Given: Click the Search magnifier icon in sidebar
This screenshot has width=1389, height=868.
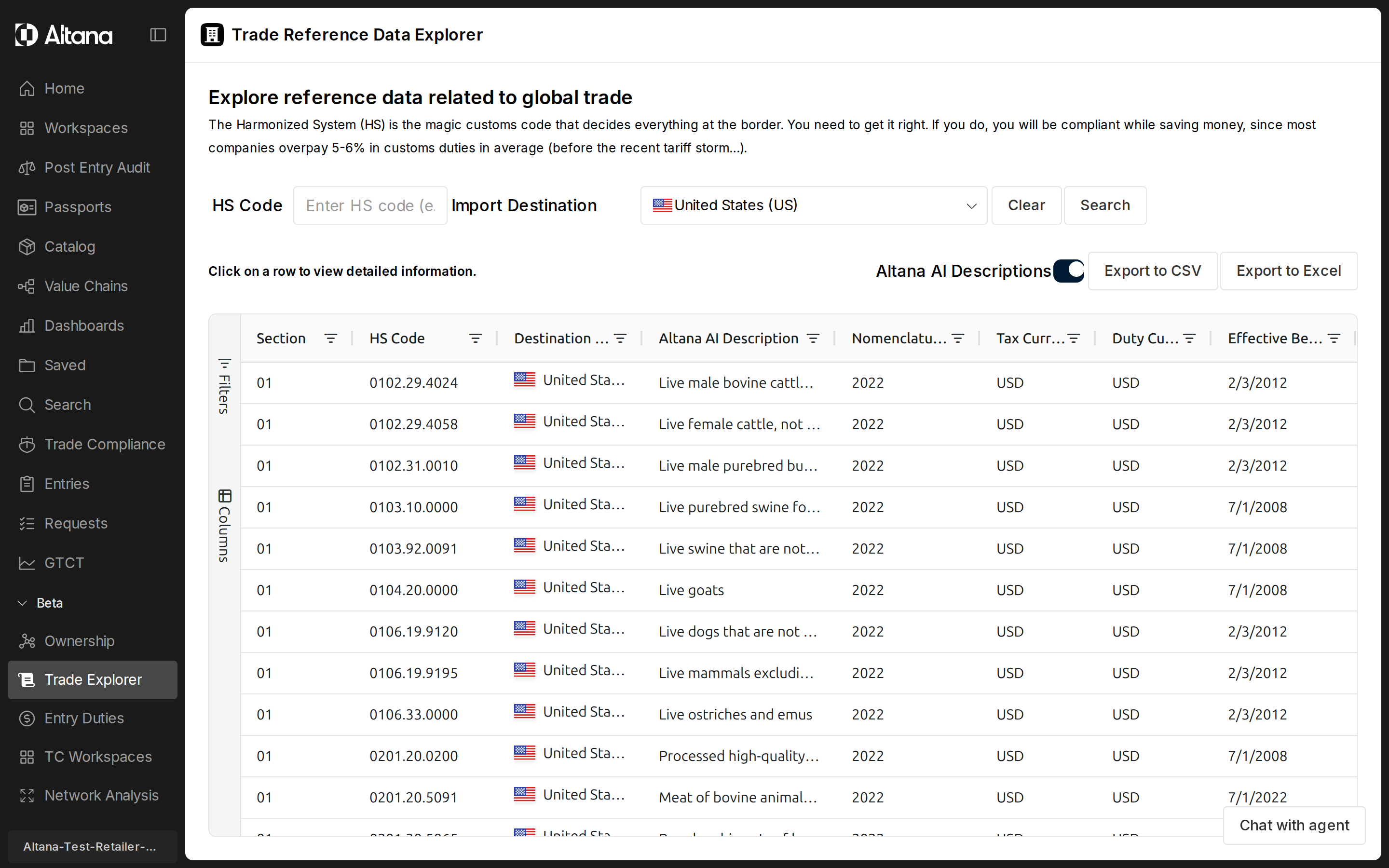Looking at the screenshot, I should click(27, 405).
